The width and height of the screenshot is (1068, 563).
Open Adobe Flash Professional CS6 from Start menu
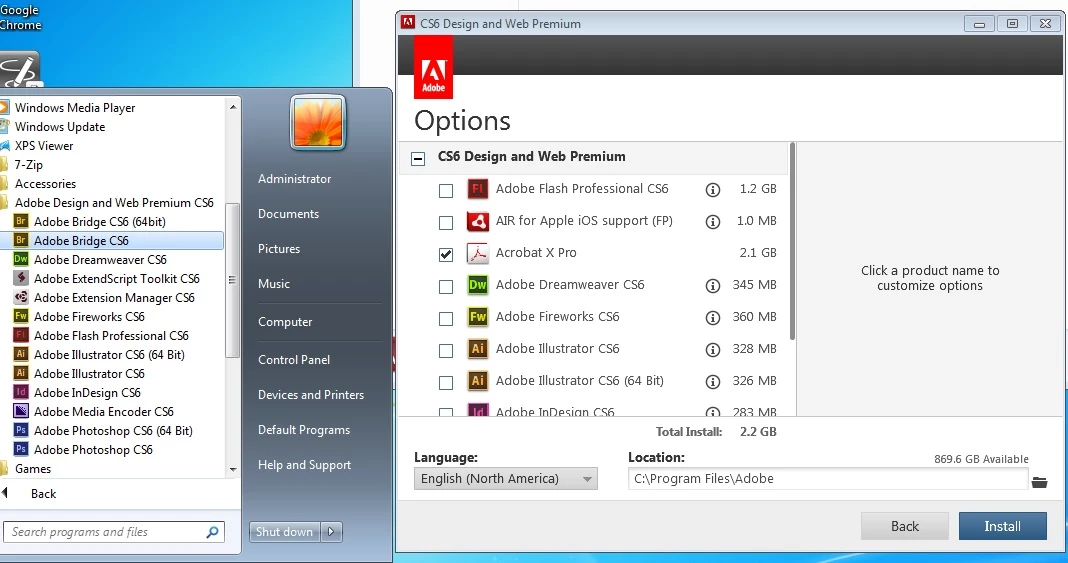[x=110, y=336]
